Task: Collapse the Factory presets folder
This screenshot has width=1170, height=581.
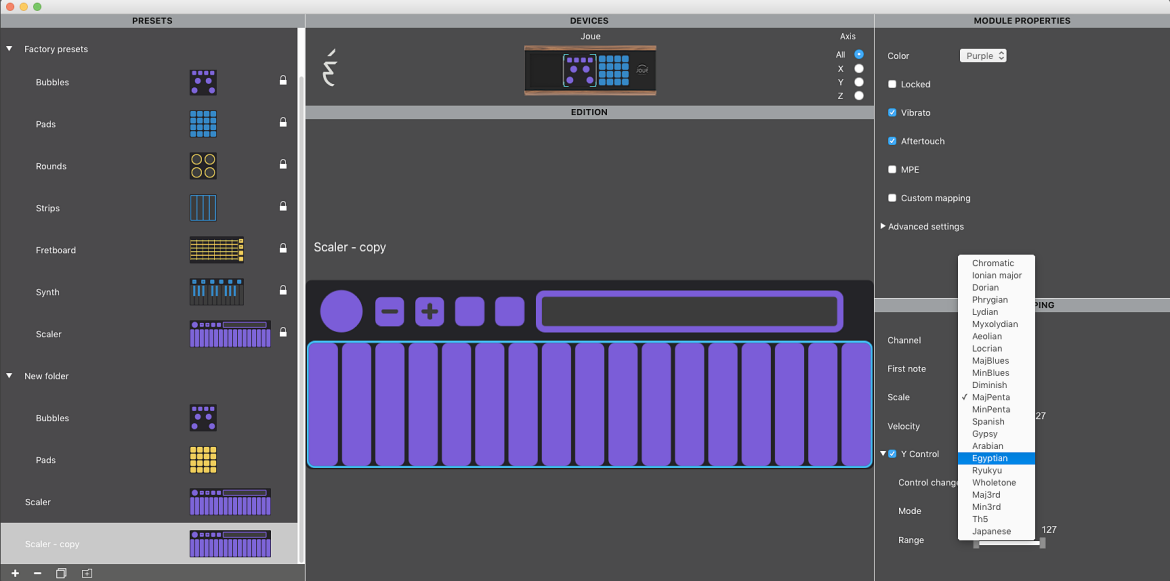Action: pyautogui.click(x=10, y=48)
